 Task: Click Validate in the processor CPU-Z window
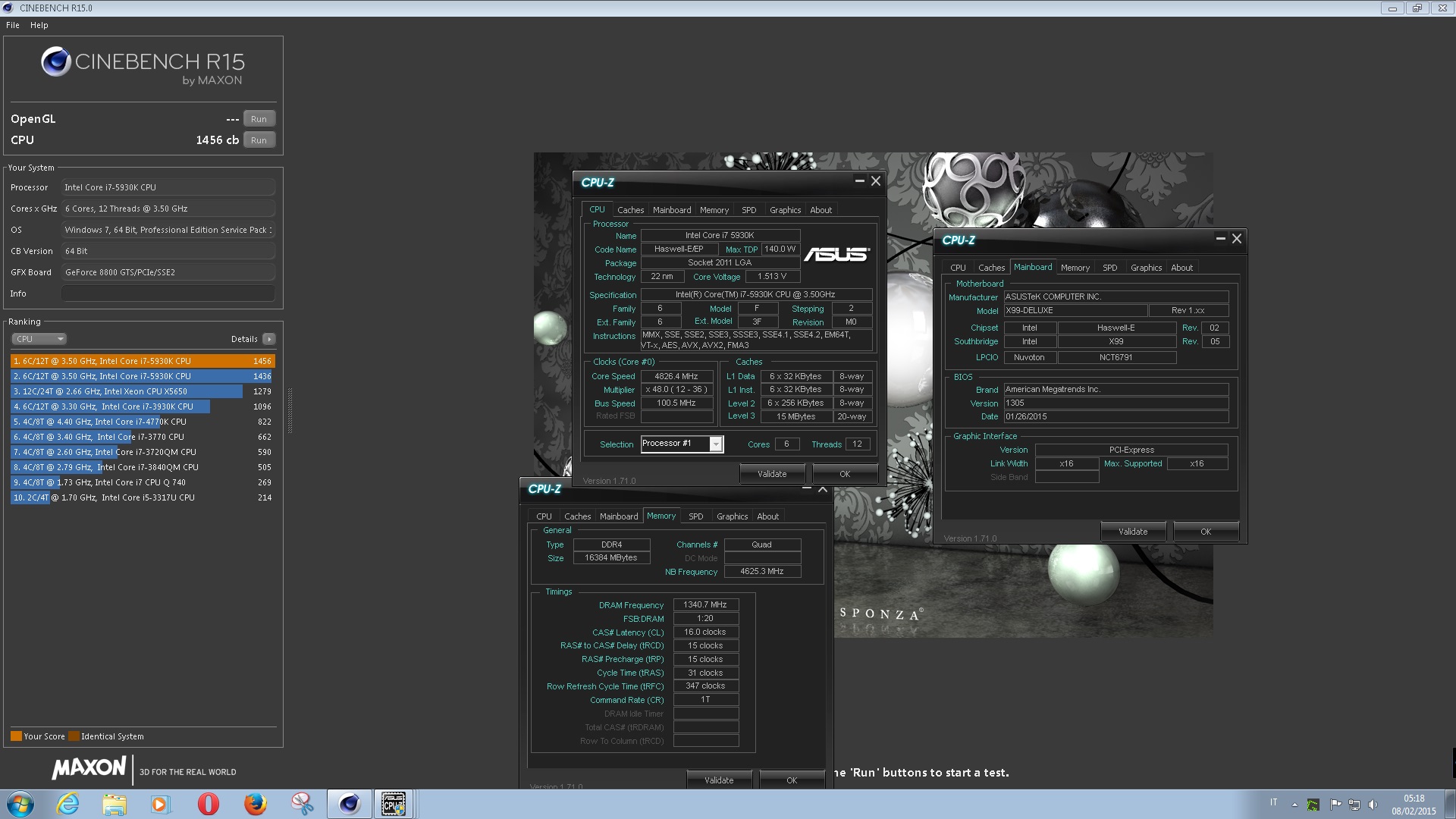772,474
